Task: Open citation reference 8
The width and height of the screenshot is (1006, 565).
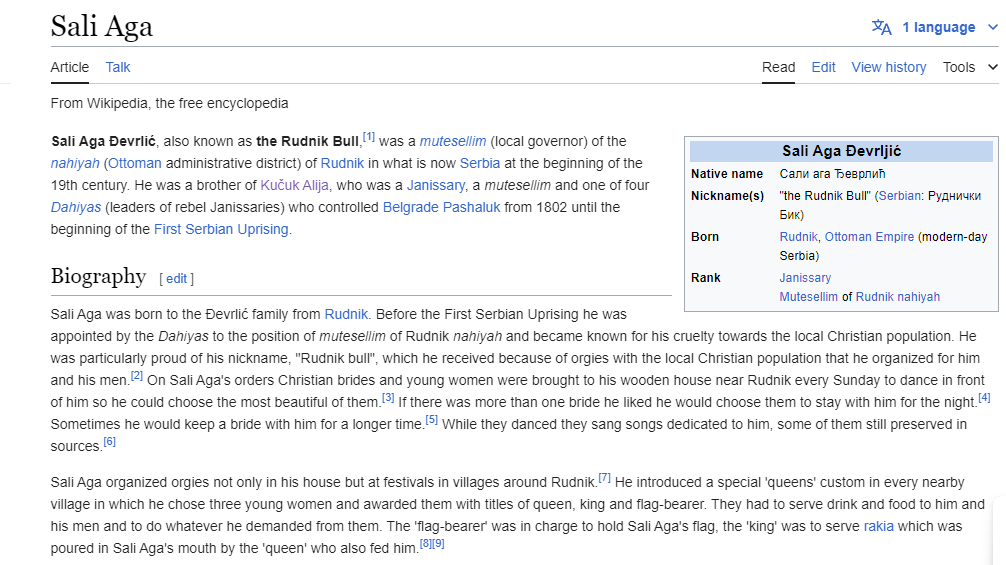Action: point(425,543)
